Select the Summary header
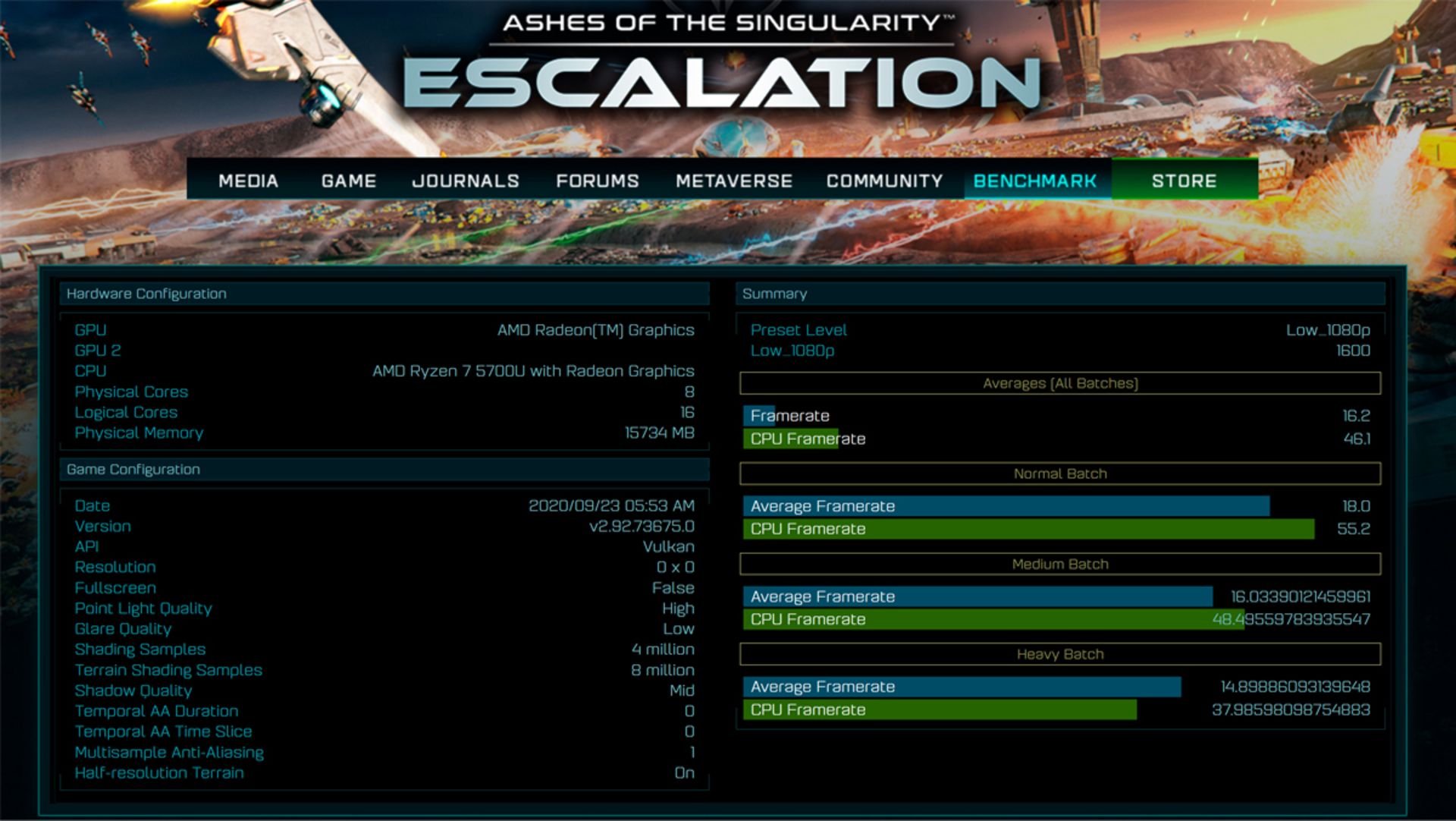Image resolution: width=1456 pixels, height=821 pixels. pos(1059,294)
